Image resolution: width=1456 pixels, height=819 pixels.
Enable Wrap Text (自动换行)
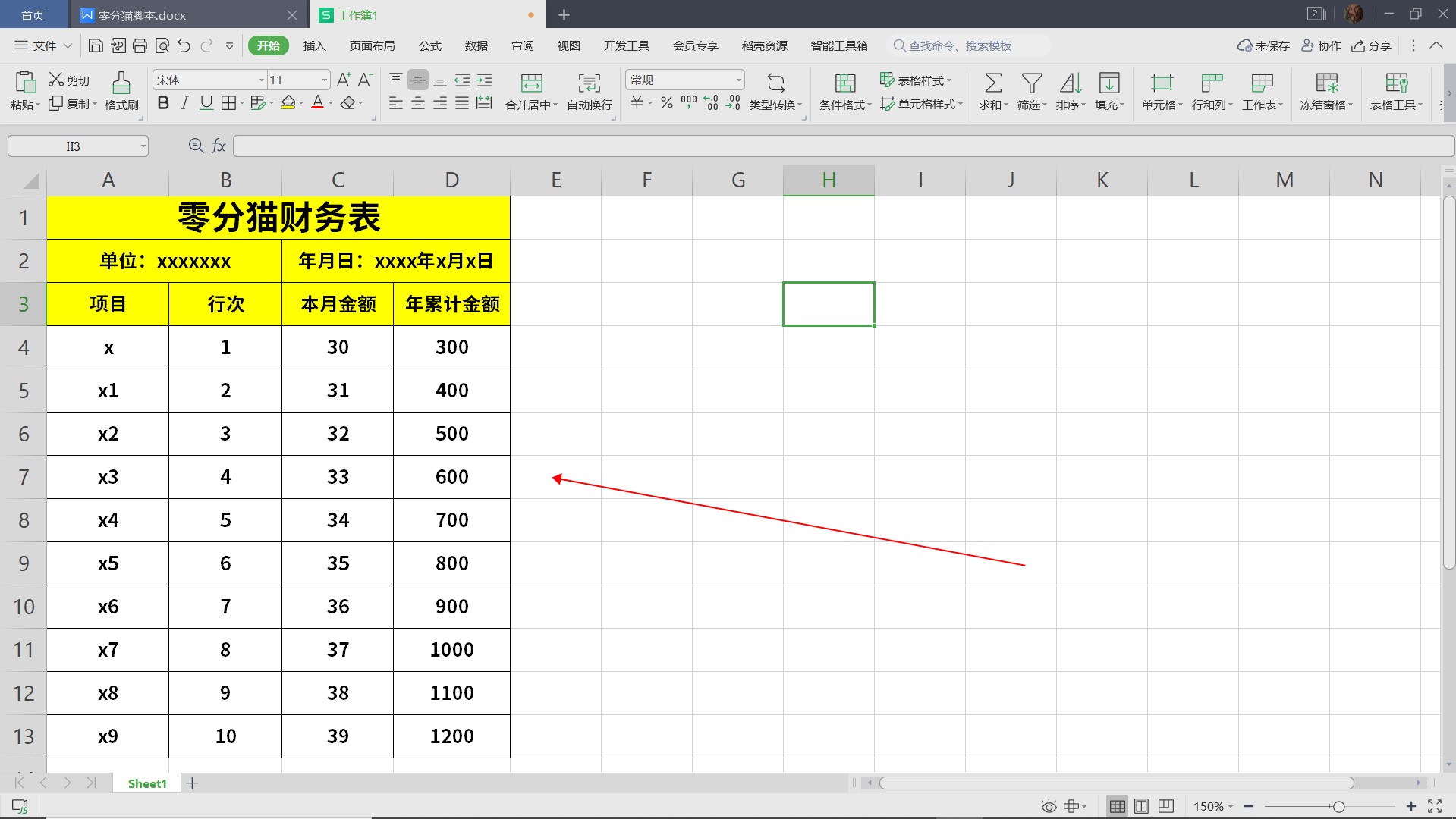(589, 83)
